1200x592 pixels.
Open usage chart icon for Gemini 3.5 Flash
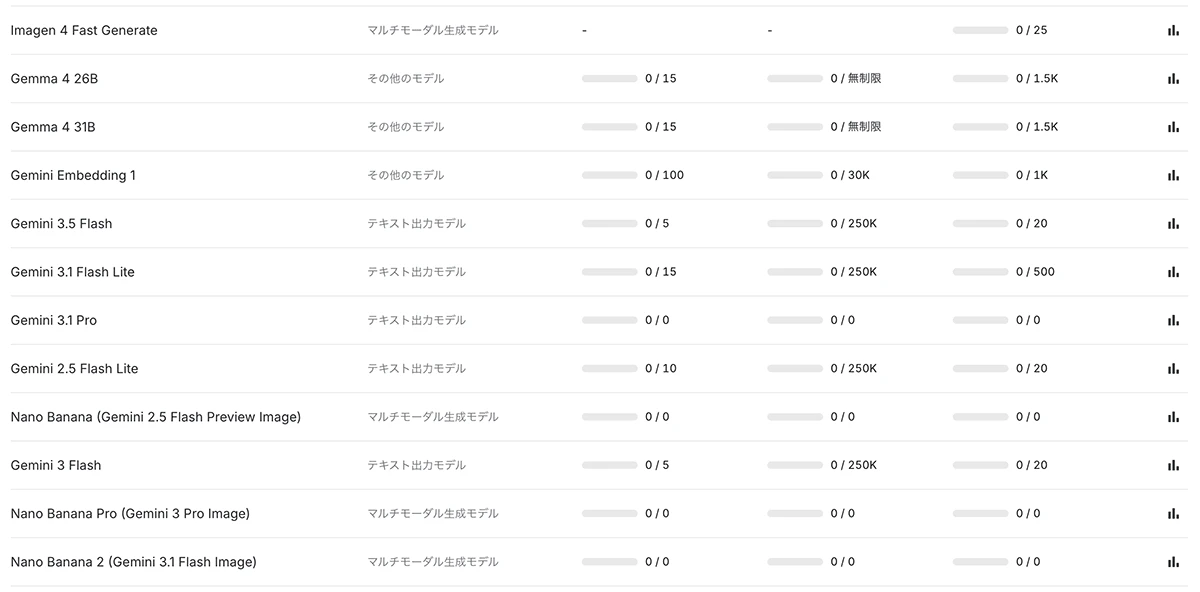pos(1173,223)
